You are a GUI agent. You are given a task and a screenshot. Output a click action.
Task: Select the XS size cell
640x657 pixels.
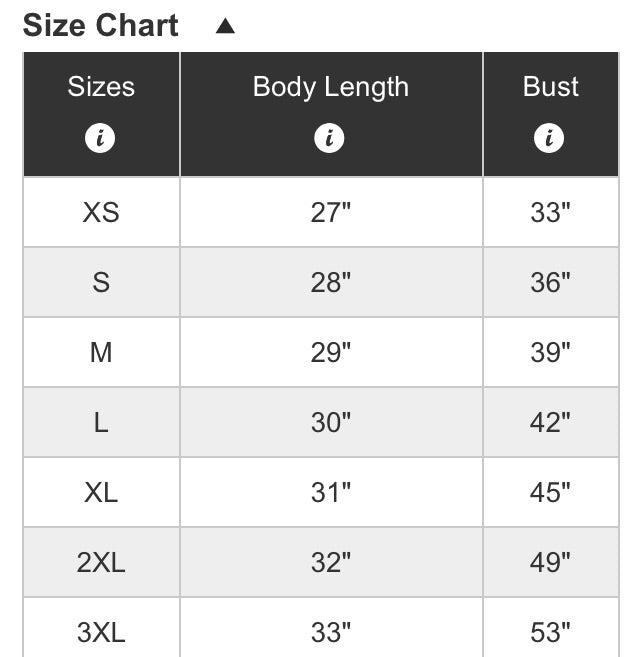101,212
